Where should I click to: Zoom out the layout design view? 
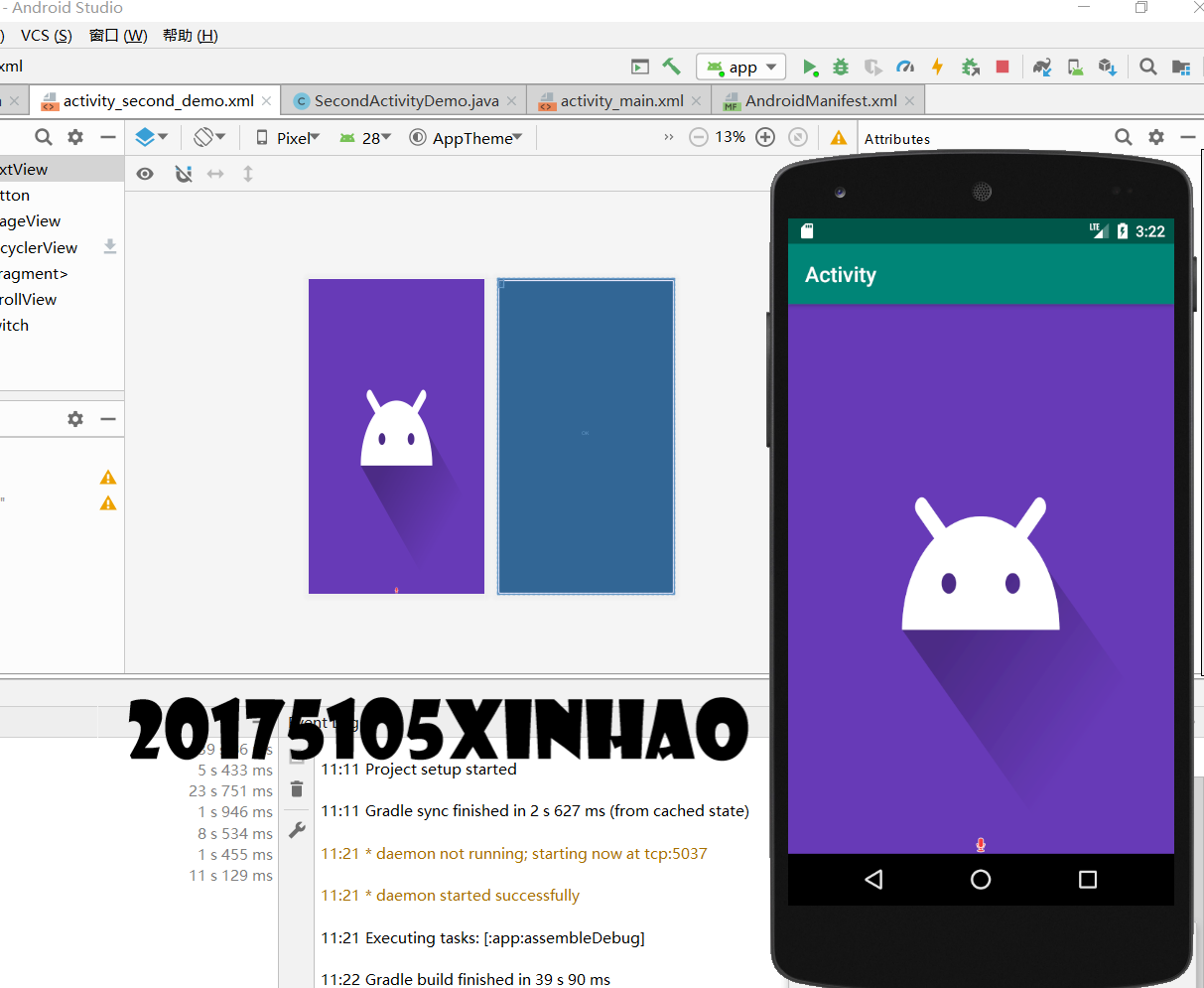point(699,137)
